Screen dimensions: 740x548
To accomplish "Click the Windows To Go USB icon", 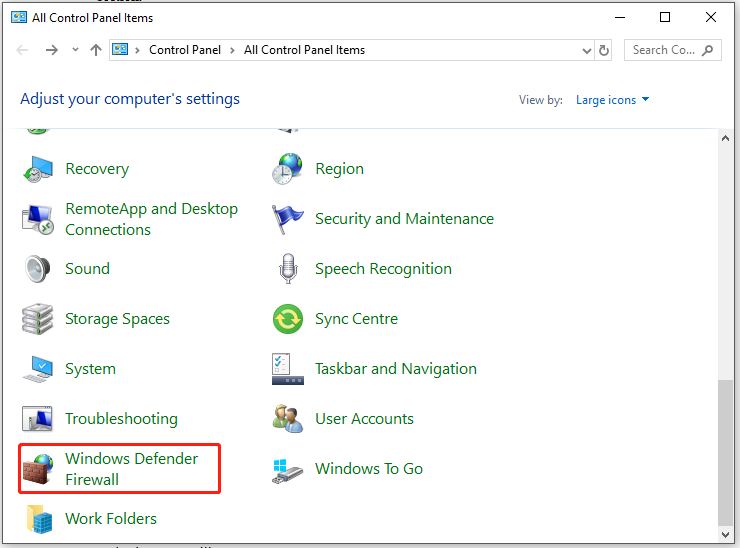I will tap(288, 471).
